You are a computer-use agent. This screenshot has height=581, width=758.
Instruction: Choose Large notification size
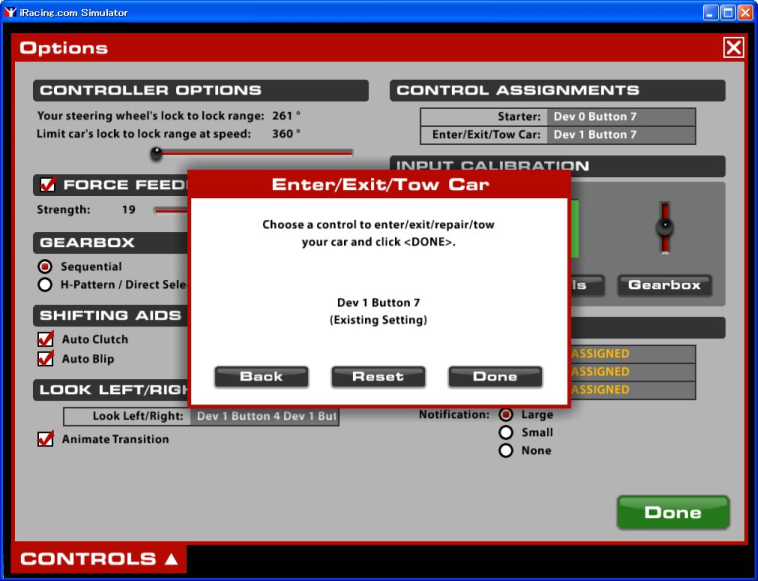(x=506, y=415)
